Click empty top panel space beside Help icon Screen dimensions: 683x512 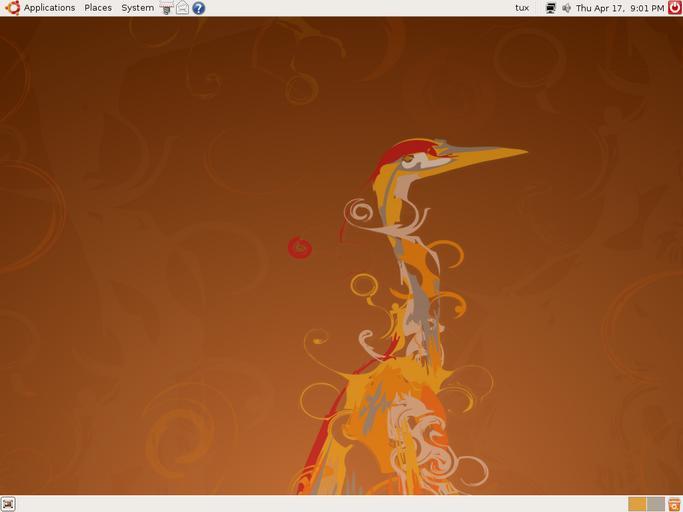[x=350, y=8]
